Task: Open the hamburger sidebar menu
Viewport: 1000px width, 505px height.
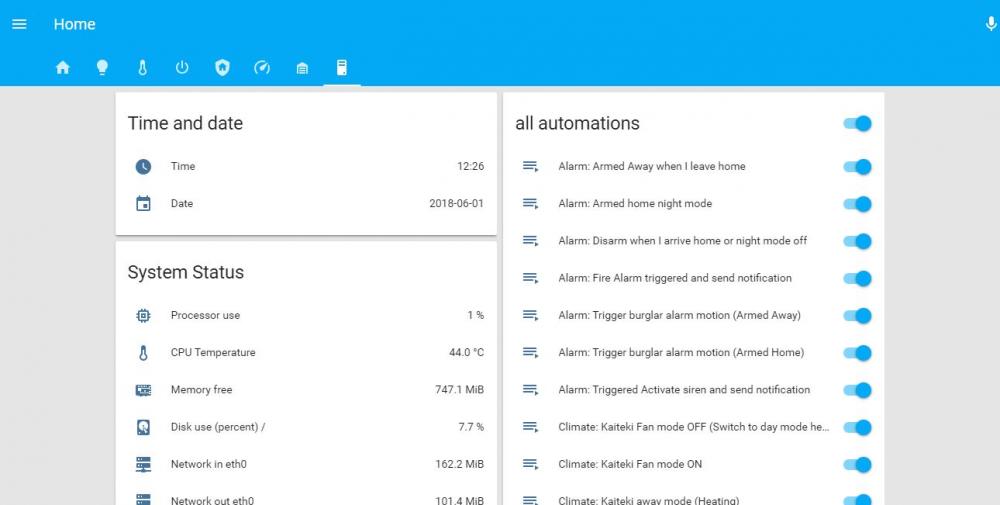Action: click(x=19, y=24)
